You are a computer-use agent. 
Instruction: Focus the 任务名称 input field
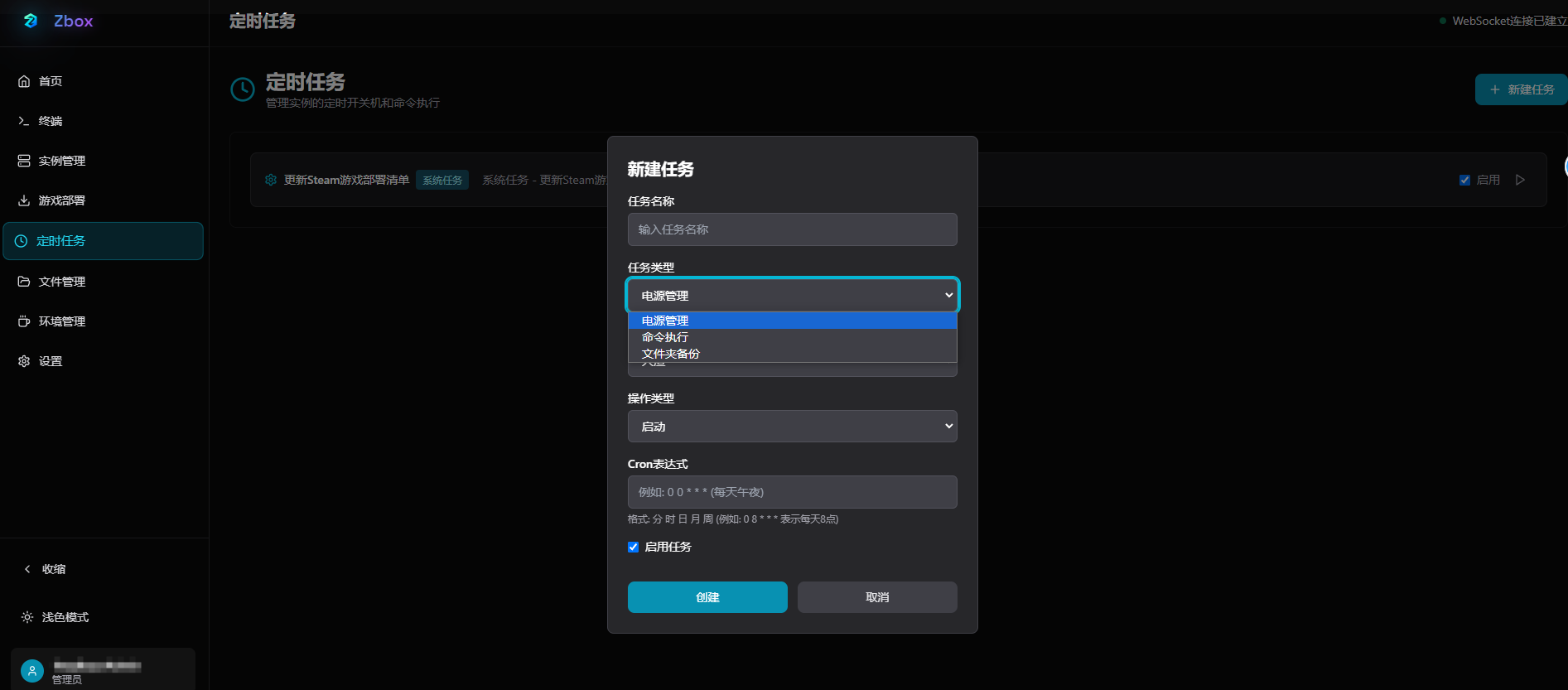(793, 229)
